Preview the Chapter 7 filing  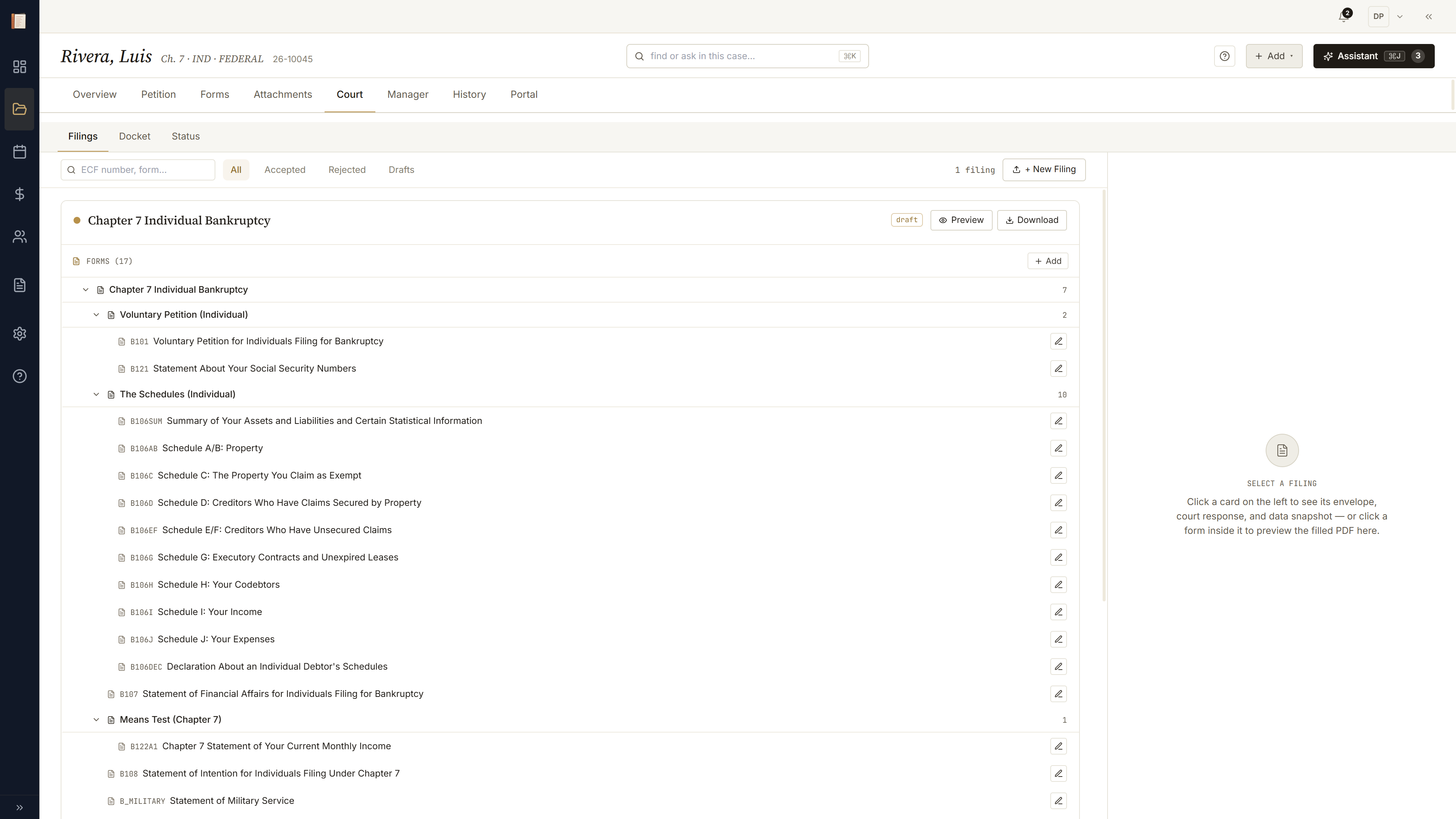click(961, 220)
